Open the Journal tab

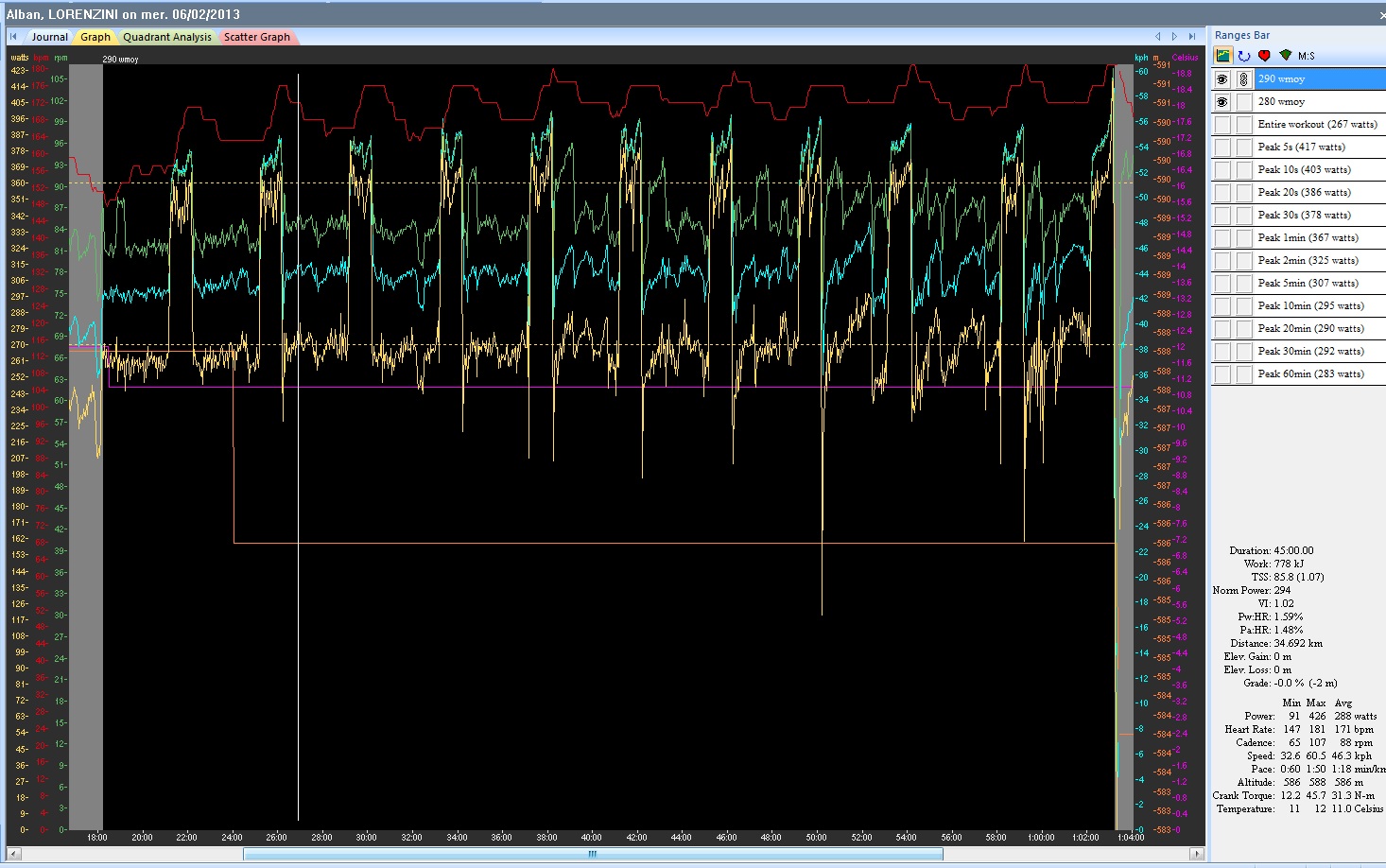click(49, 37)
